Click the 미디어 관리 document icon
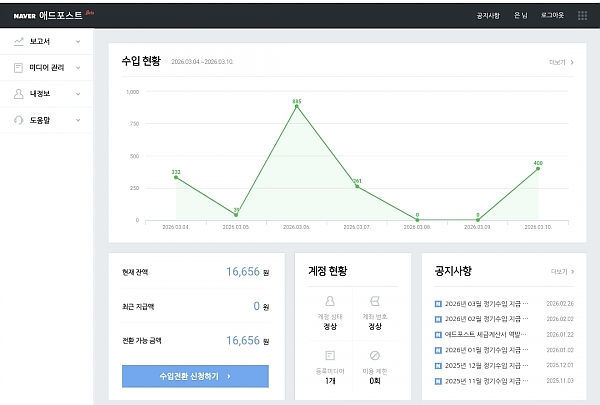 (18, 67)
